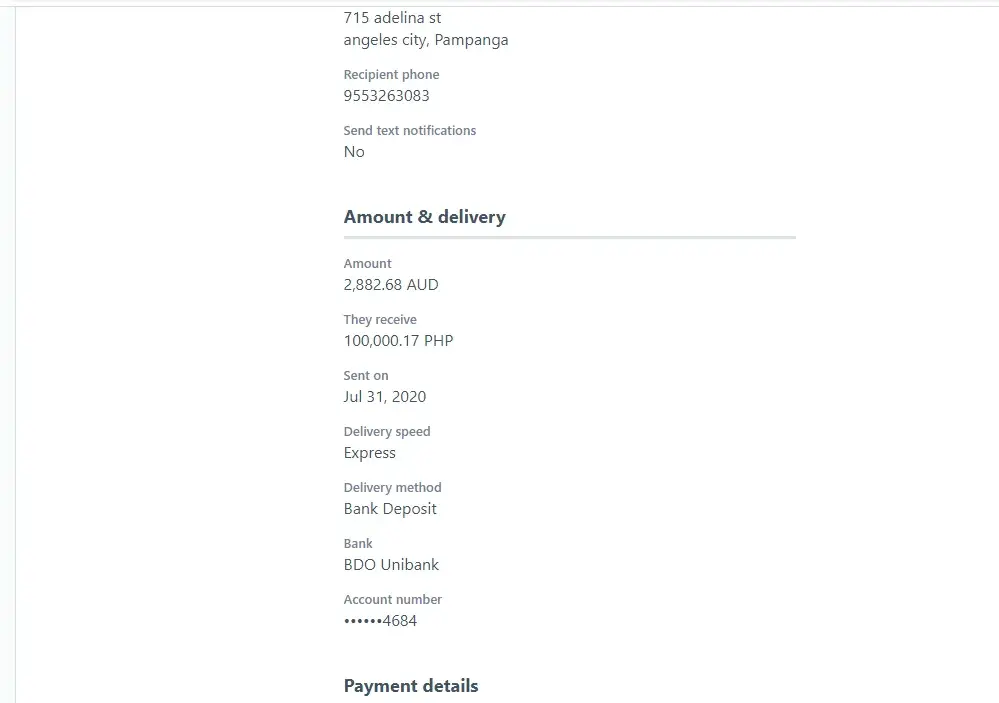Select the 100,000.17 PHP value

tap(398, 341)
